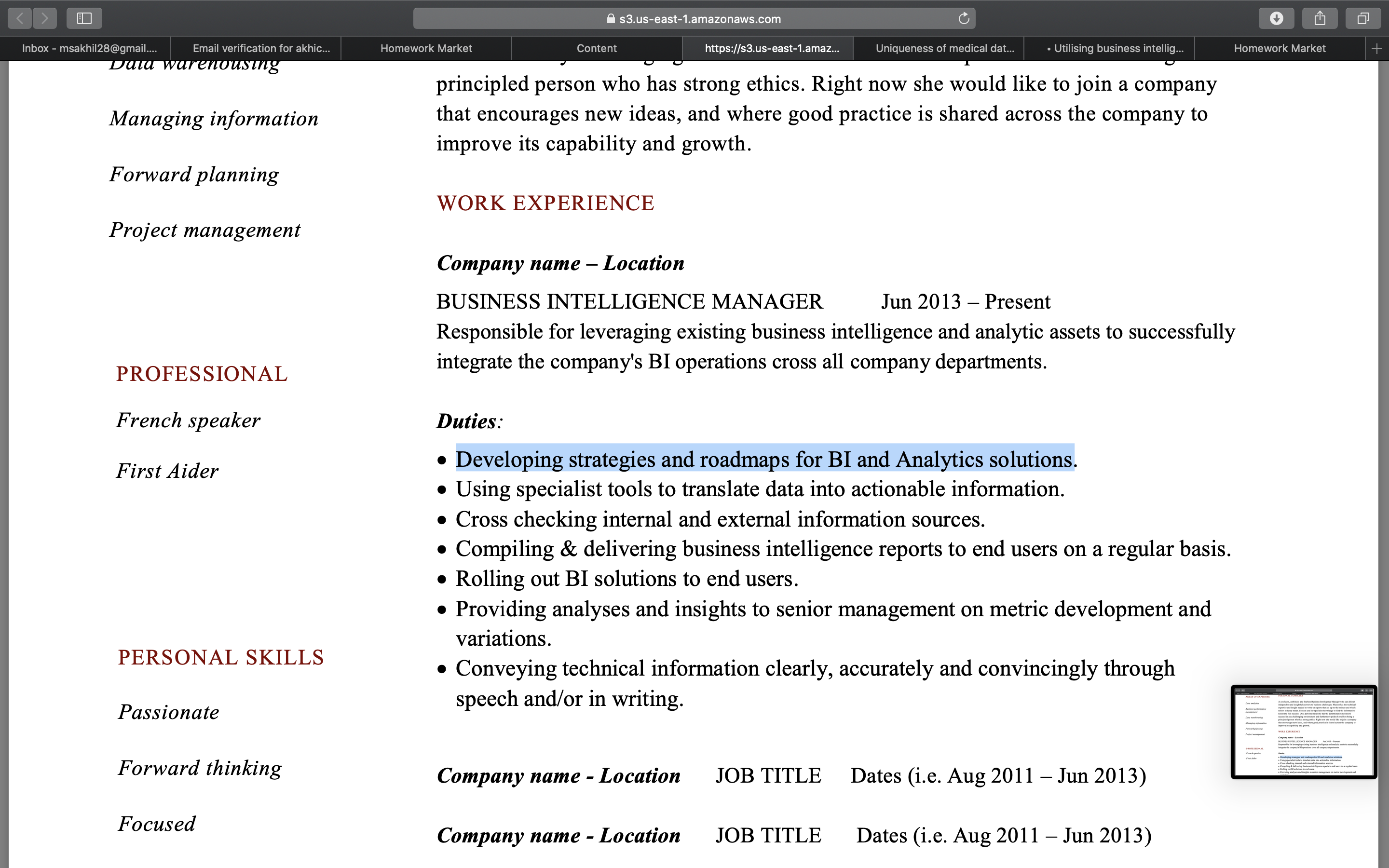
Task: Switch to the last Homework Market tab
Action: coord(1280,49)
